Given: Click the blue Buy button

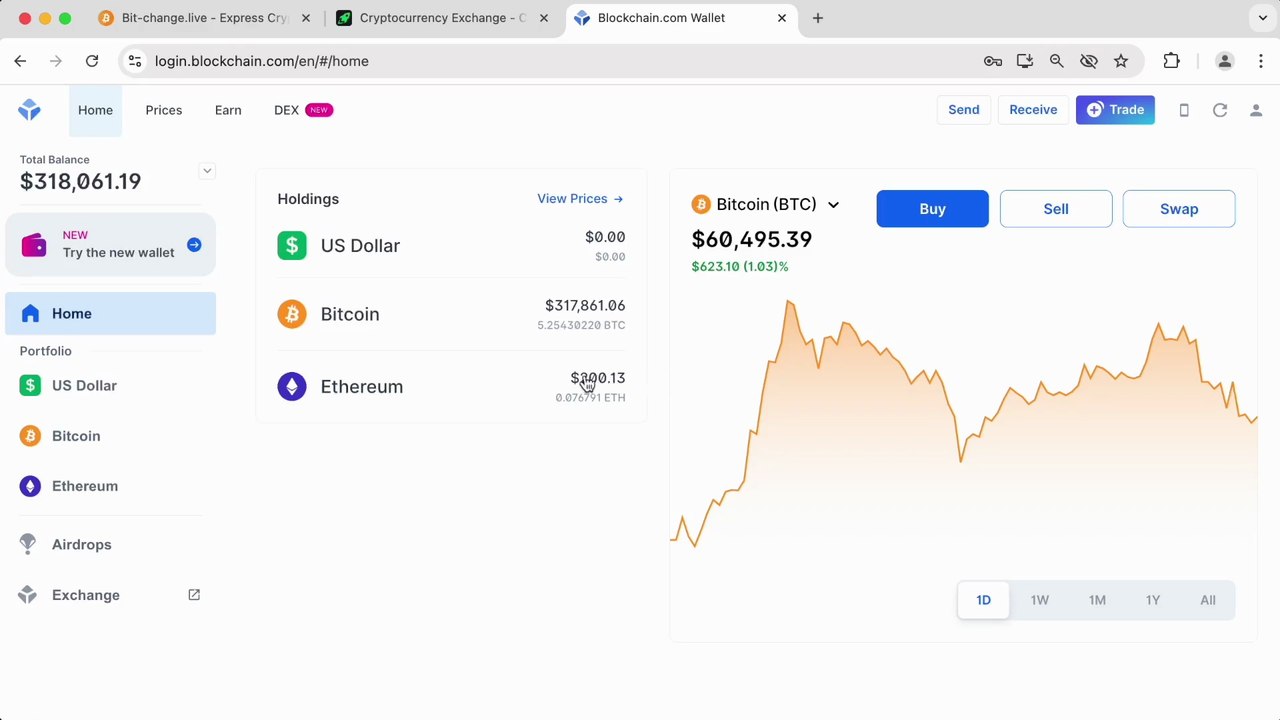Looking at the screenshot, I should [x=932, y=209].
